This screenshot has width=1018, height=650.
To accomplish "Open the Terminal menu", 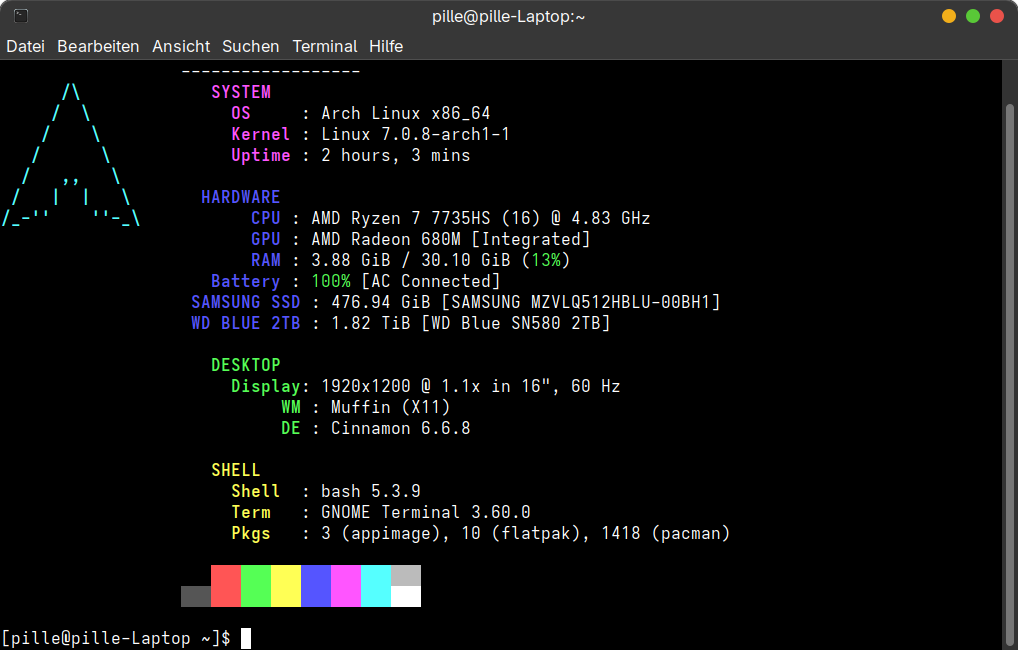I will pos(325,46).
